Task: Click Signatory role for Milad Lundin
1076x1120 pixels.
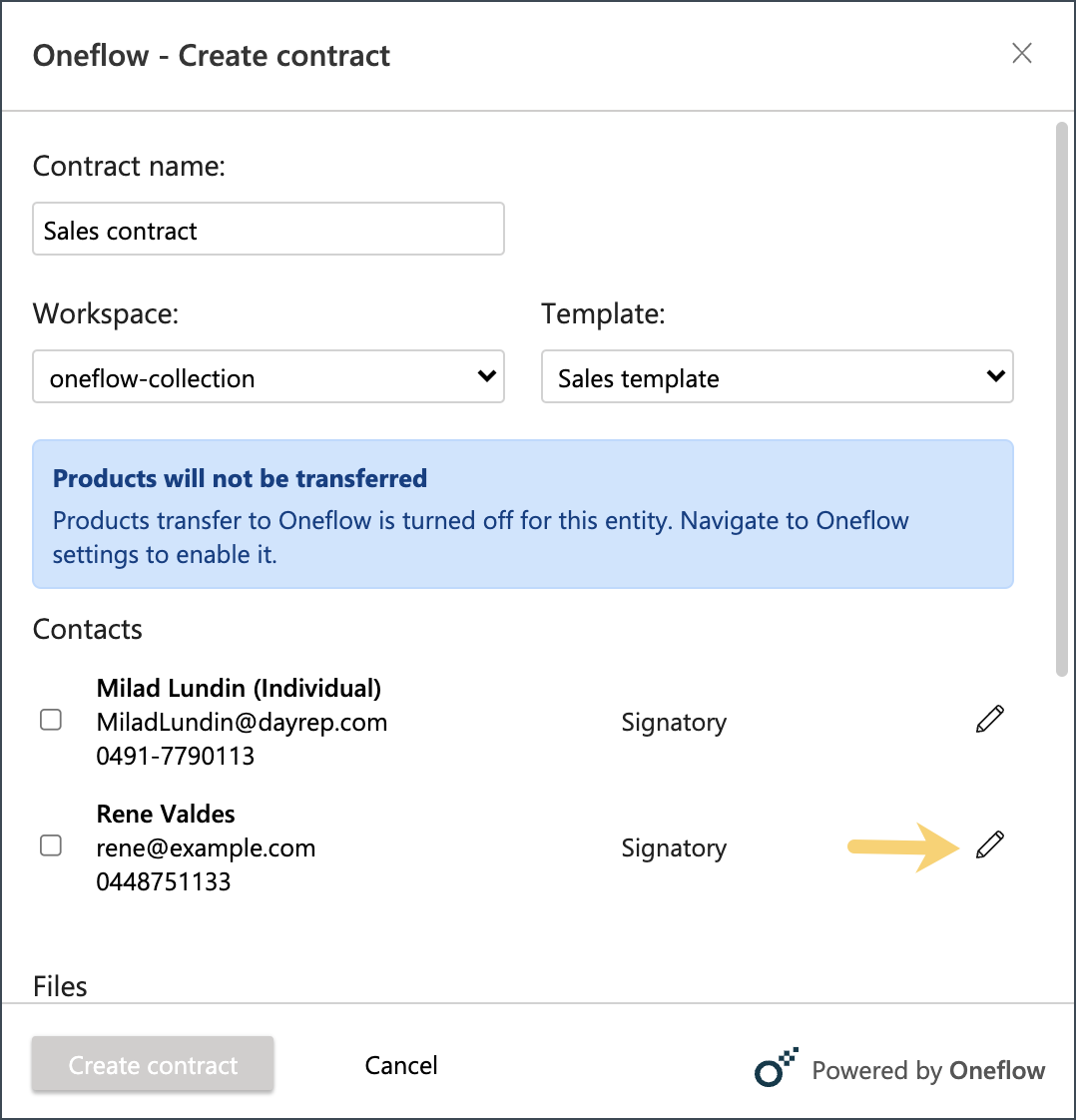Action: 674,722
